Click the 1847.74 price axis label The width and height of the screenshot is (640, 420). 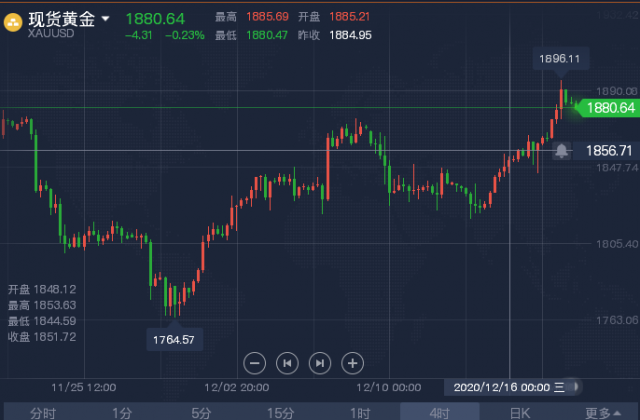617,168
